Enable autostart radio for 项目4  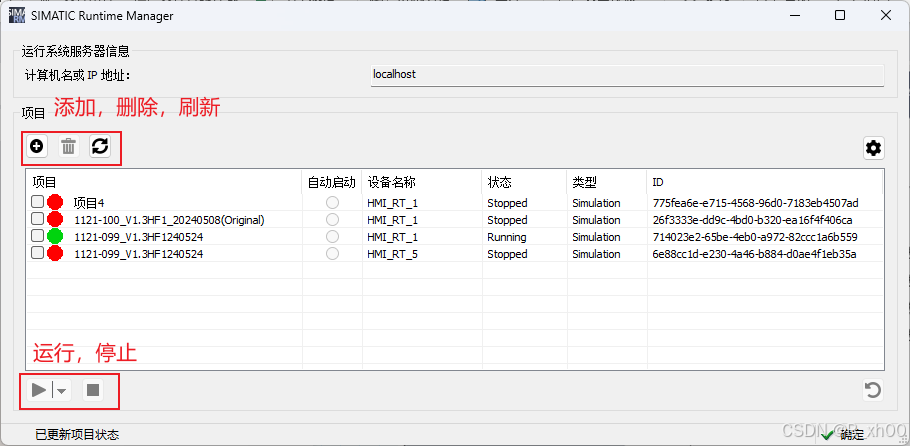333,203
